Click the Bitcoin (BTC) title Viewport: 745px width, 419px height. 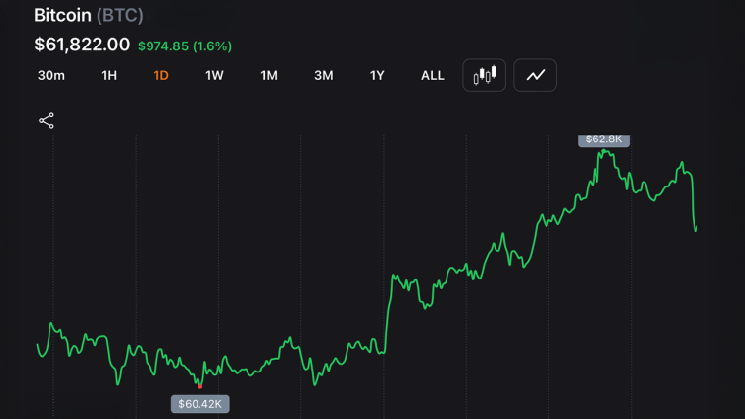click(89, 16)
